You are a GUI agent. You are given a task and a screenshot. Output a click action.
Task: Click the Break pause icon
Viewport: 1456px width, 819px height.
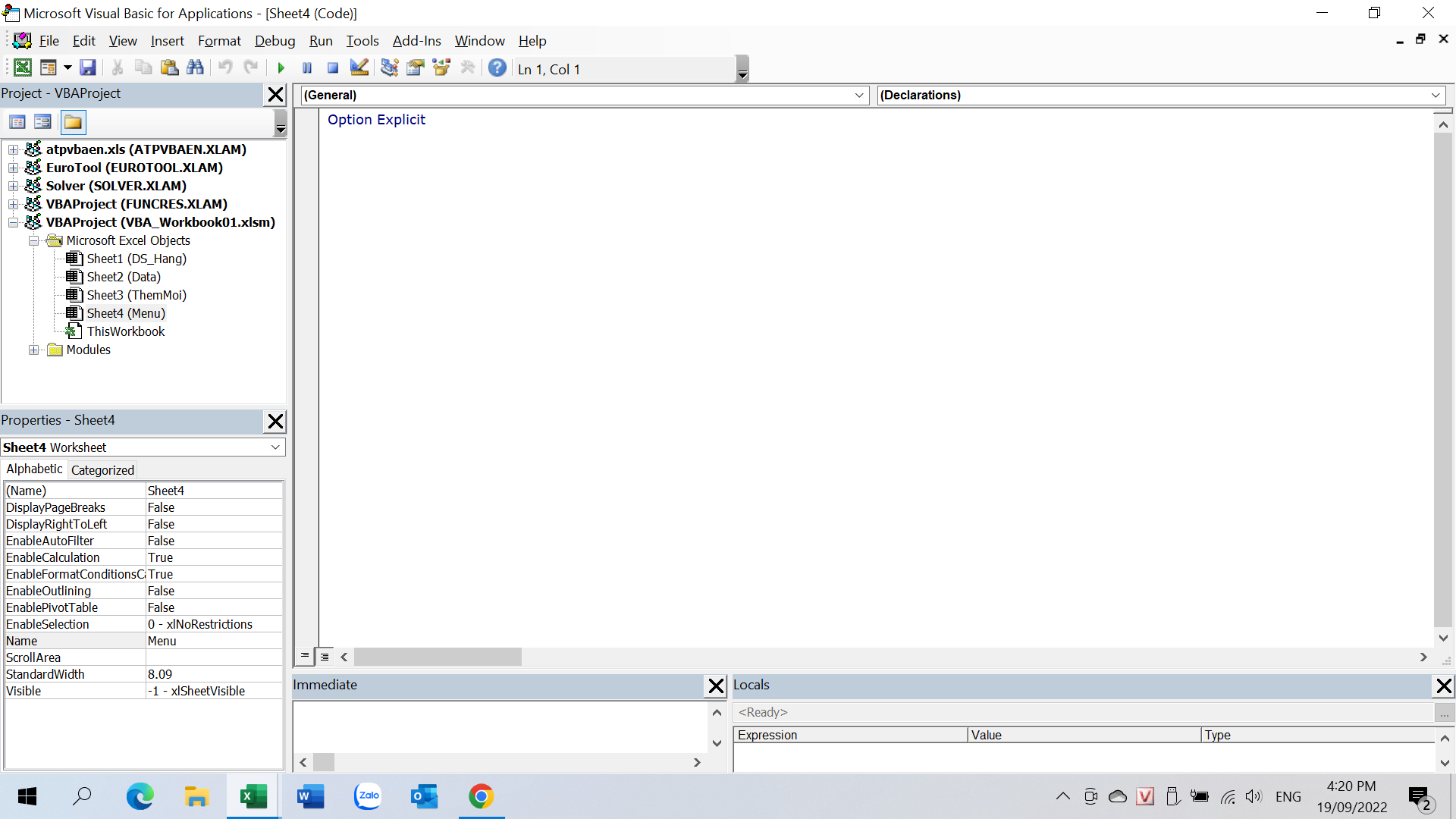307,68
